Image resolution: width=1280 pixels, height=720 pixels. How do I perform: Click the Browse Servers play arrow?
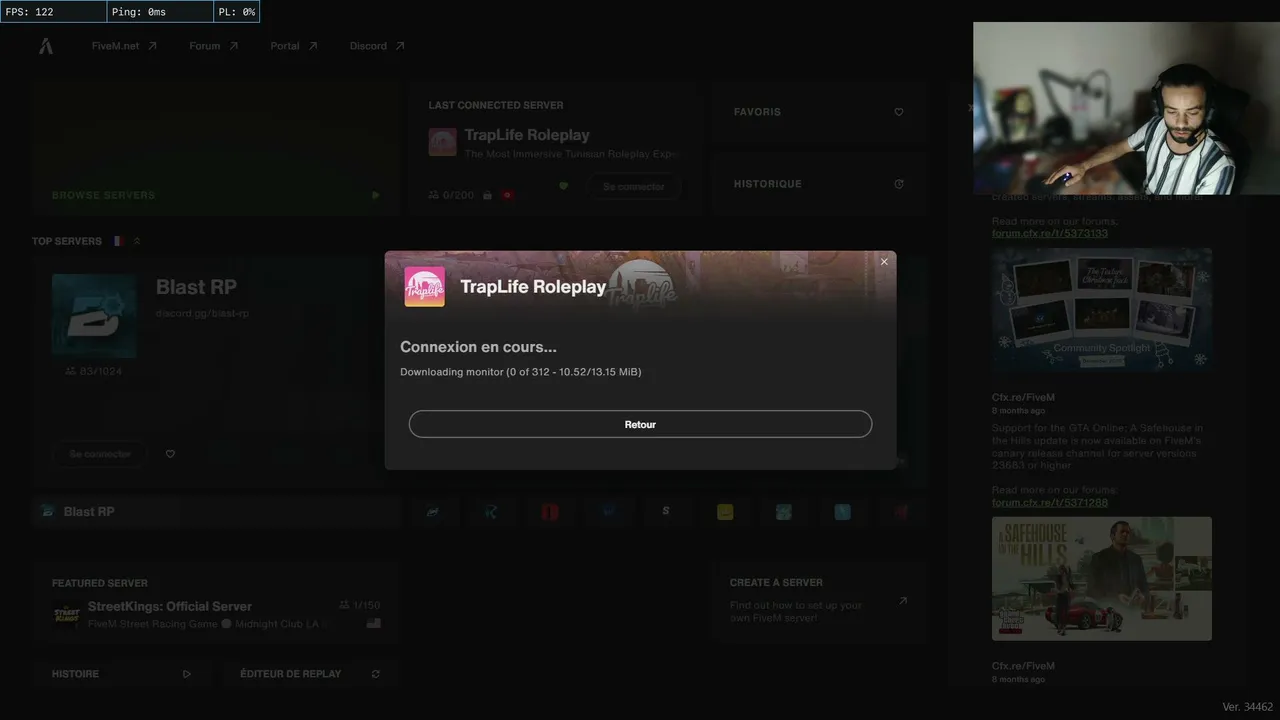[x=376, y=195]
